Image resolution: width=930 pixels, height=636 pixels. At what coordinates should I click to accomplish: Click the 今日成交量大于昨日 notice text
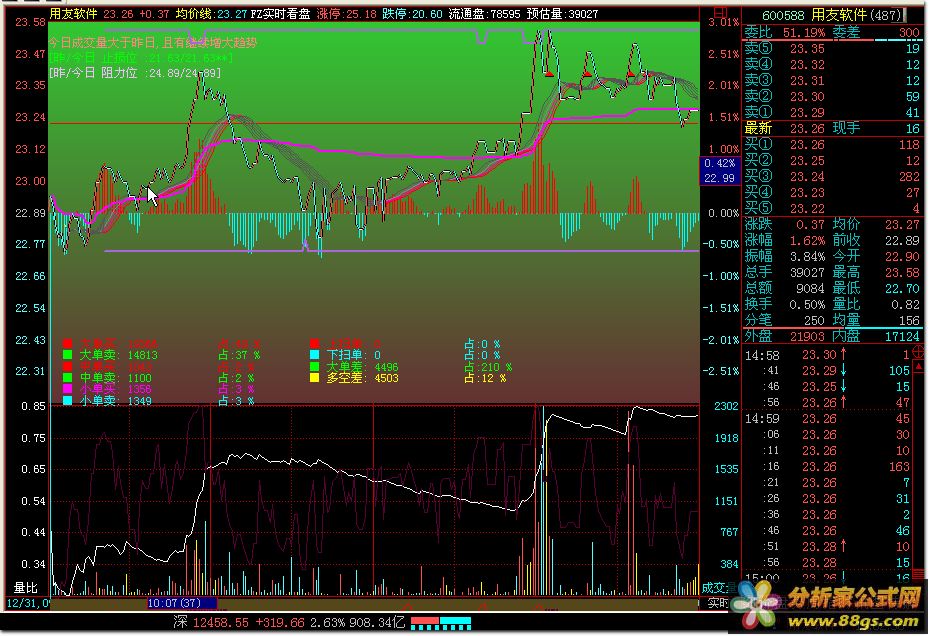[x=153, y=43]
